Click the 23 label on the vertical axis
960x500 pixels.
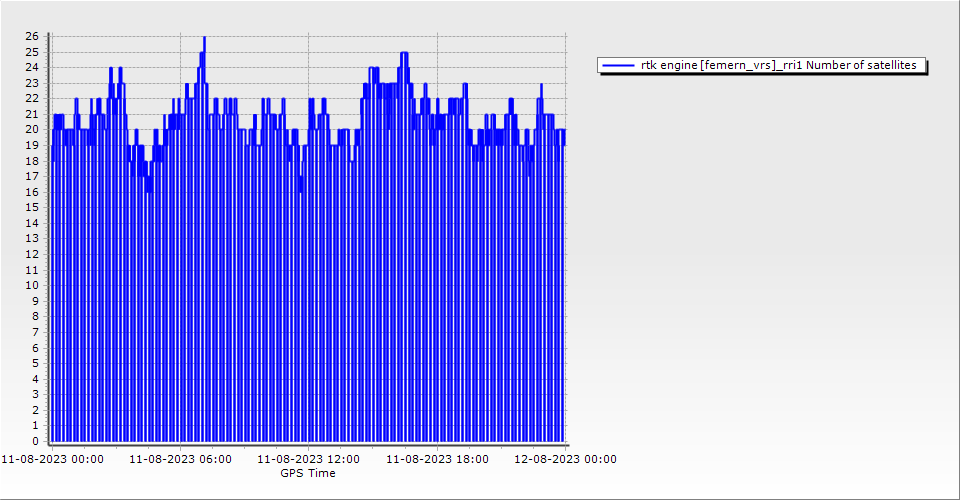tap(32, 83)
